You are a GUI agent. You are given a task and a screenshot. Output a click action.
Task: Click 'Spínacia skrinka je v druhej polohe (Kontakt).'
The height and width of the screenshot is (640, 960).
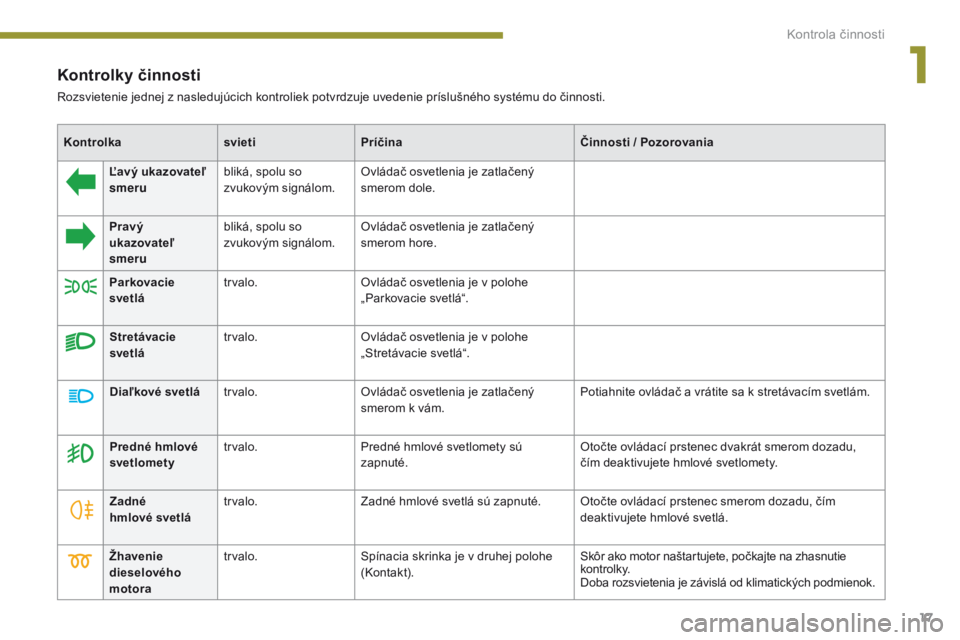coord(457,564)
